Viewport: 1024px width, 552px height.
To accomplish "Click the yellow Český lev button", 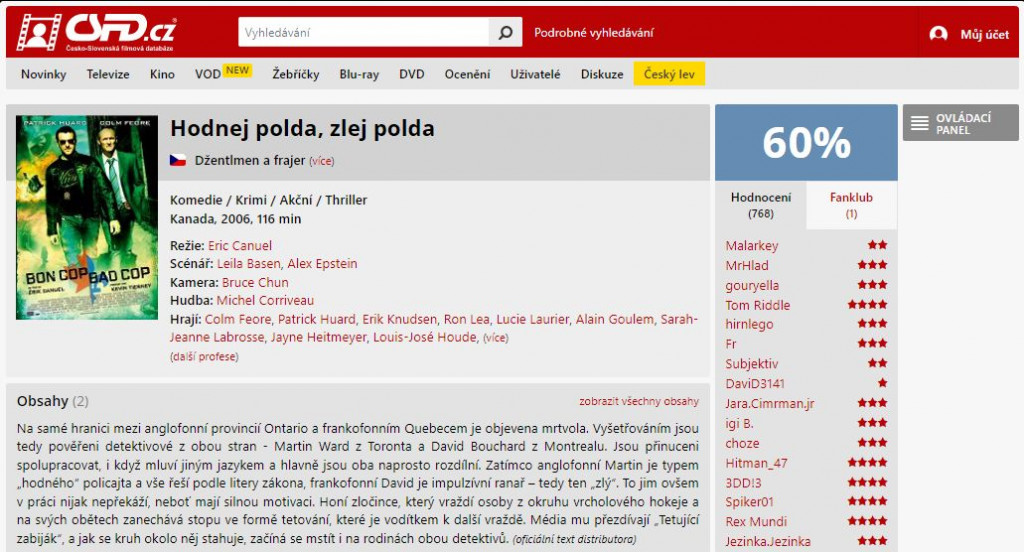I will click(x=669, y=74).
